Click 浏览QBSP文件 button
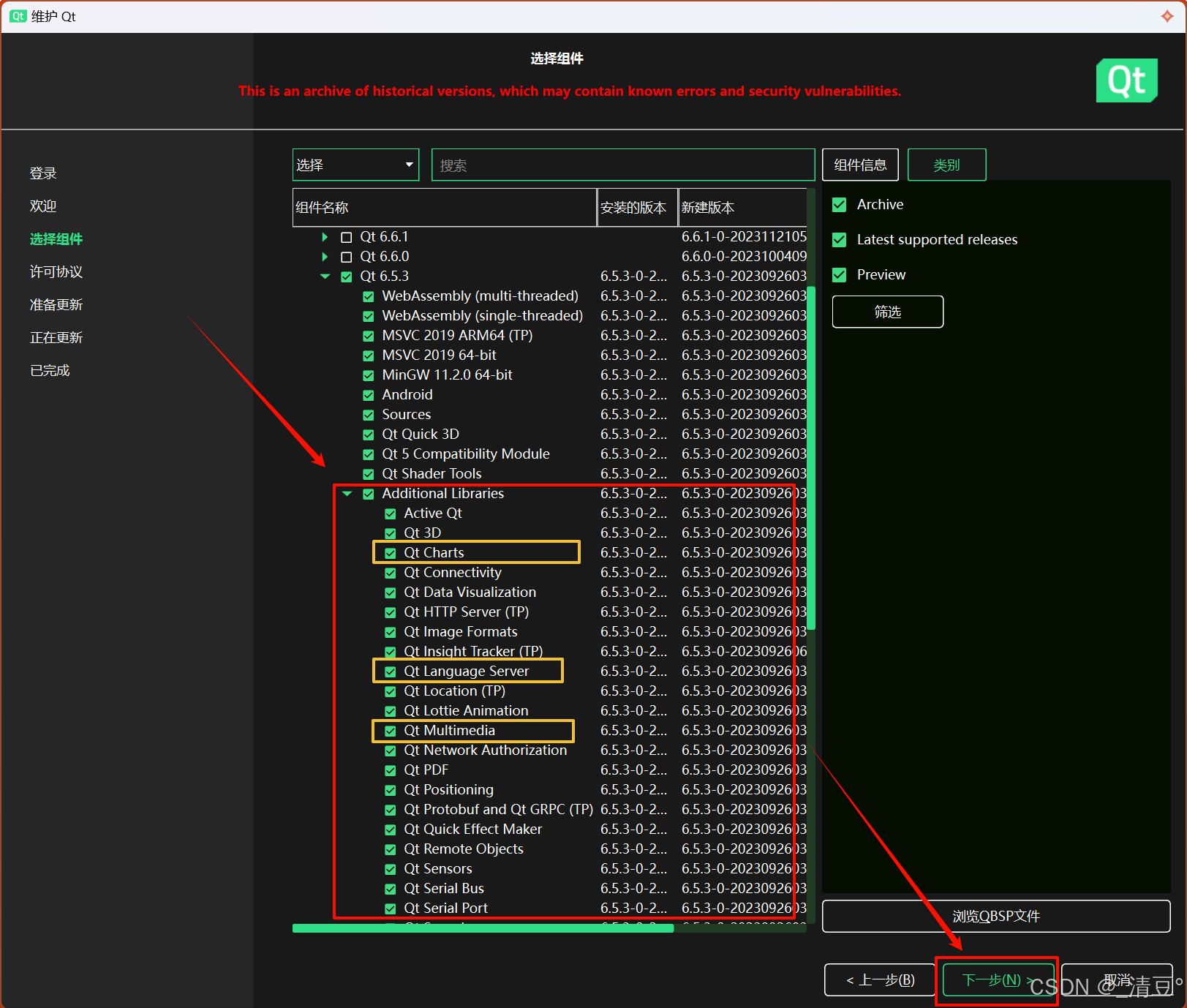Viewport: 1187px width, 1008px height. click(996, 916)
